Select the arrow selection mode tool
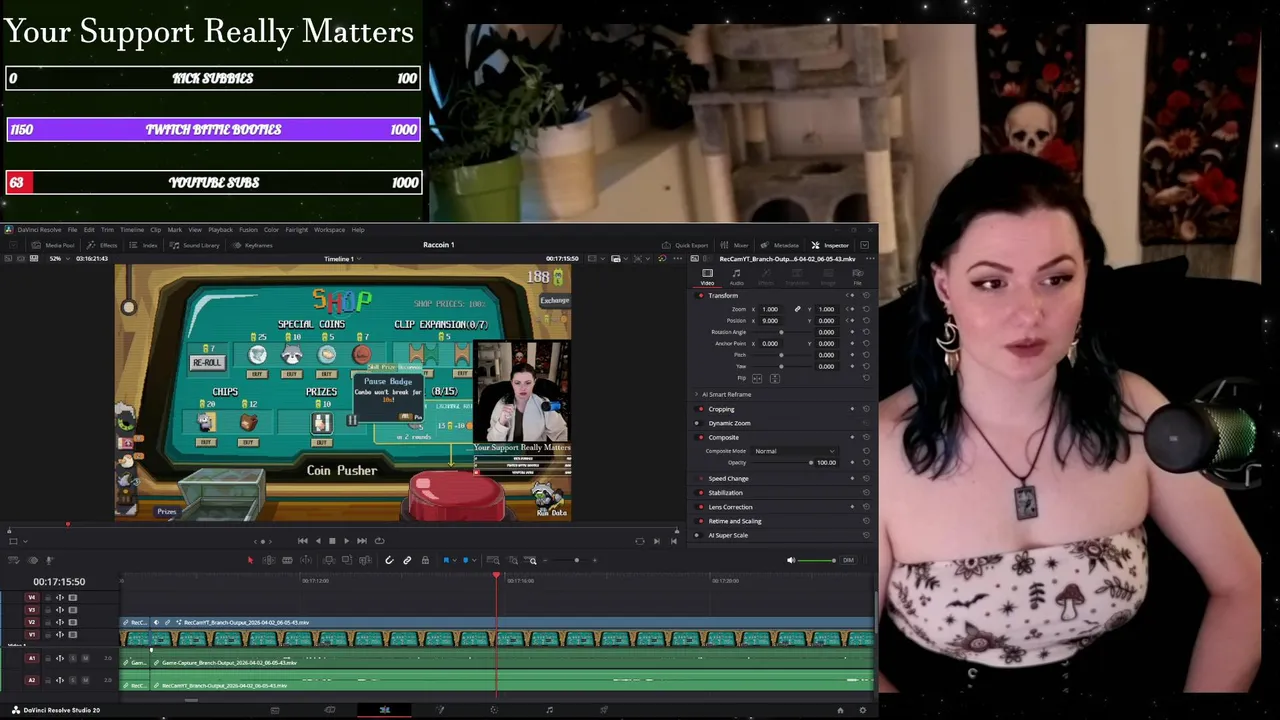 (250, 560)
